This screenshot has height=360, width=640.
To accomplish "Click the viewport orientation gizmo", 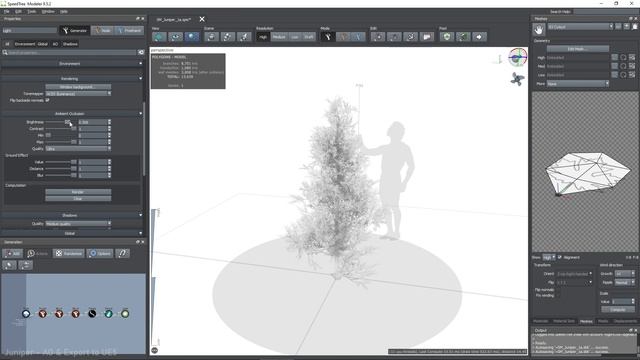I will (518, 57).
